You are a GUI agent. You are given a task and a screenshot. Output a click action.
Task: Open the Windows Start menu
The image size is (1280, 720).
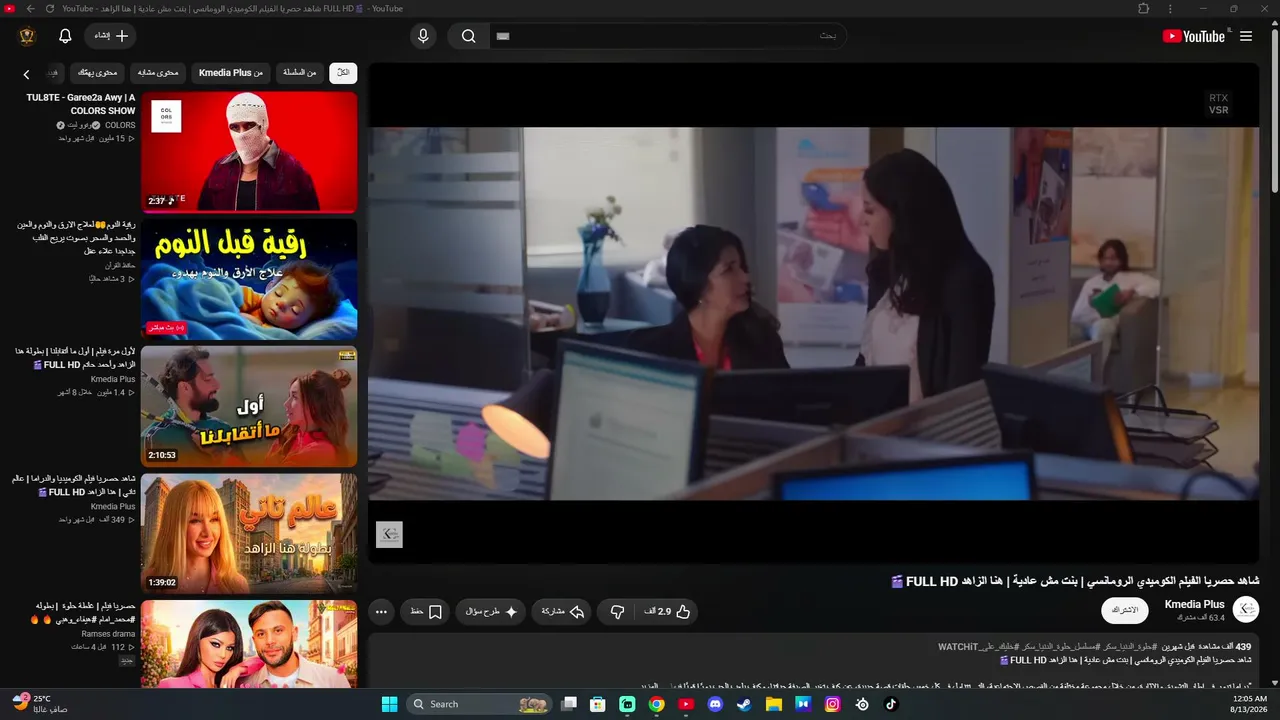pos(389,704)
